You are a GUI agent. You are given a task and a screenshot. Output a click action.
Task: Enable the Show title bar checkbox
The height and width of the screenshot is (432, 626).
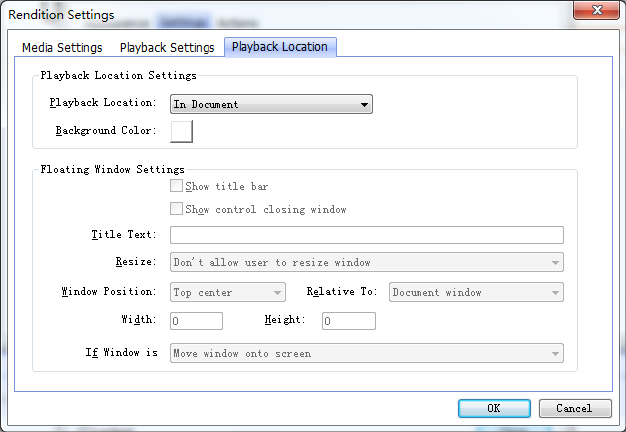[x=177, y=187]
